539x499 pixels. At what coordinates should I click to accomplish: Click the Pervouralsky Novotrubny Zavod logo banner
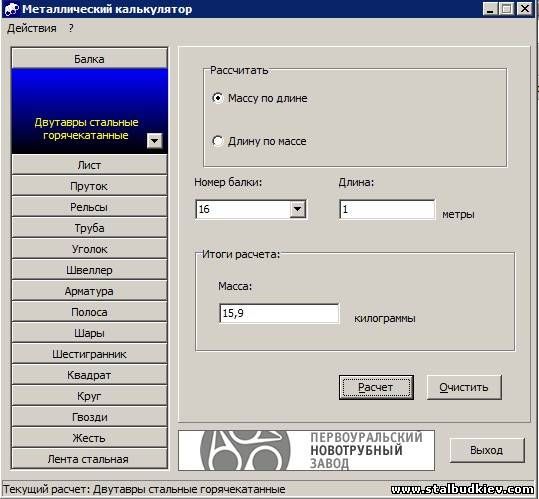tap(306, 450)
